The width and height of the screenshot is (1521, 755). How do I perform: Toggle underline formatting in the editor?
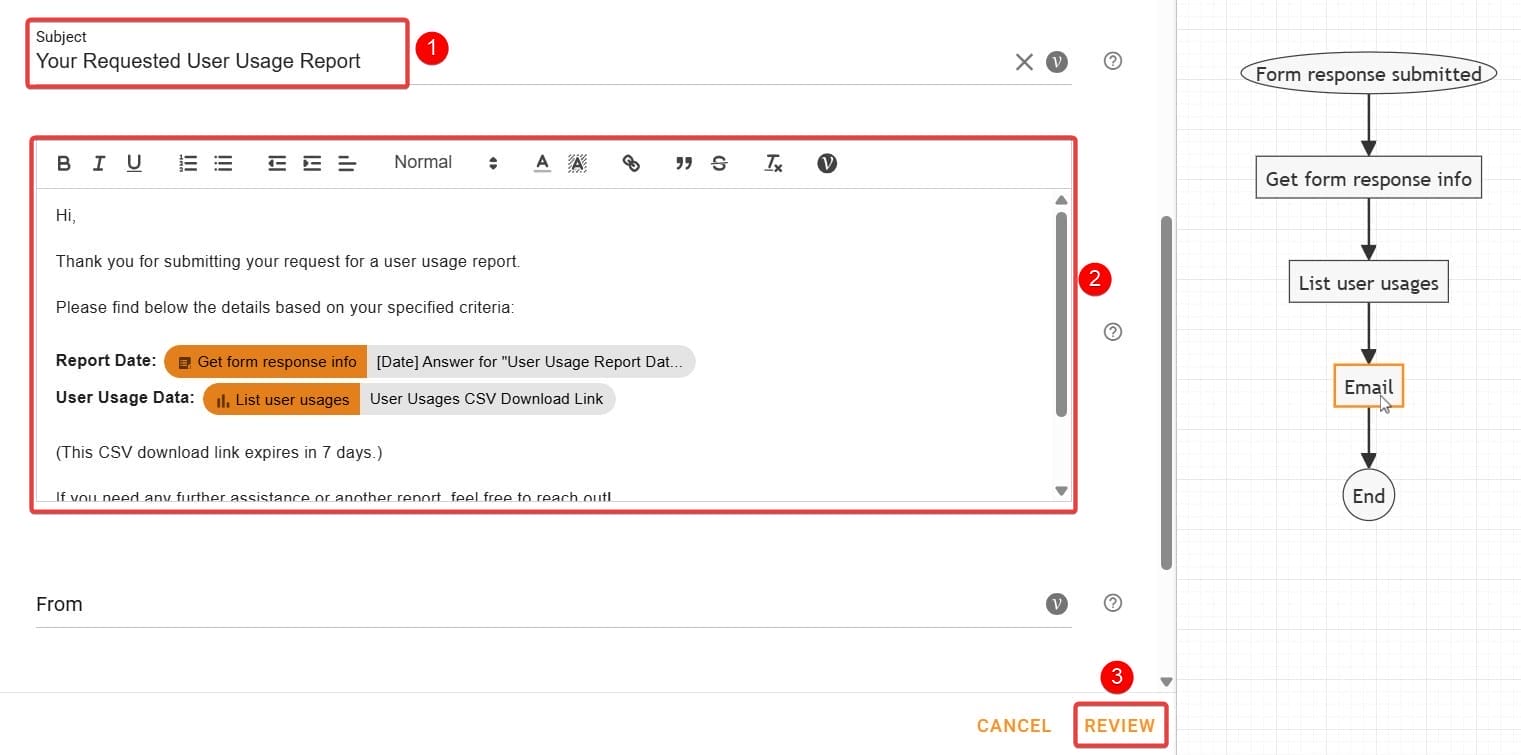(134, 162)
